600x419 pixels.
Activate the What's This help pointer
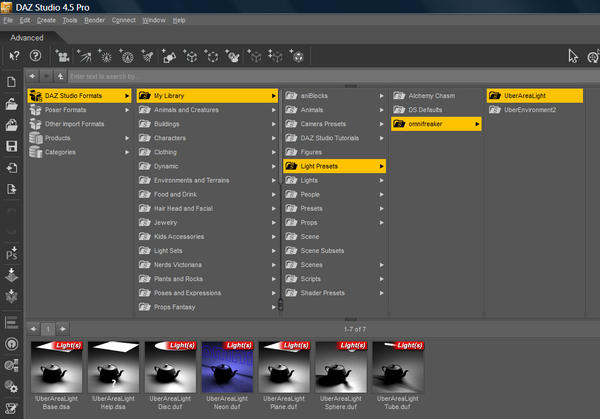tap(15, 56)
